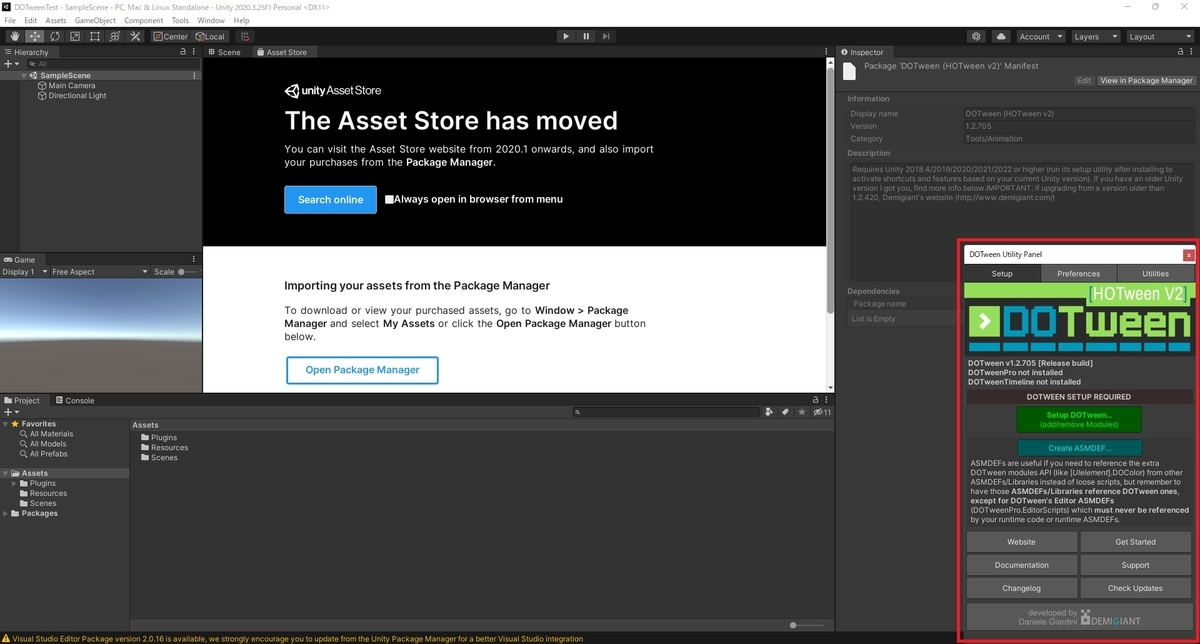Select the Rect tool

pyautogui.click(x=94, y=36)
